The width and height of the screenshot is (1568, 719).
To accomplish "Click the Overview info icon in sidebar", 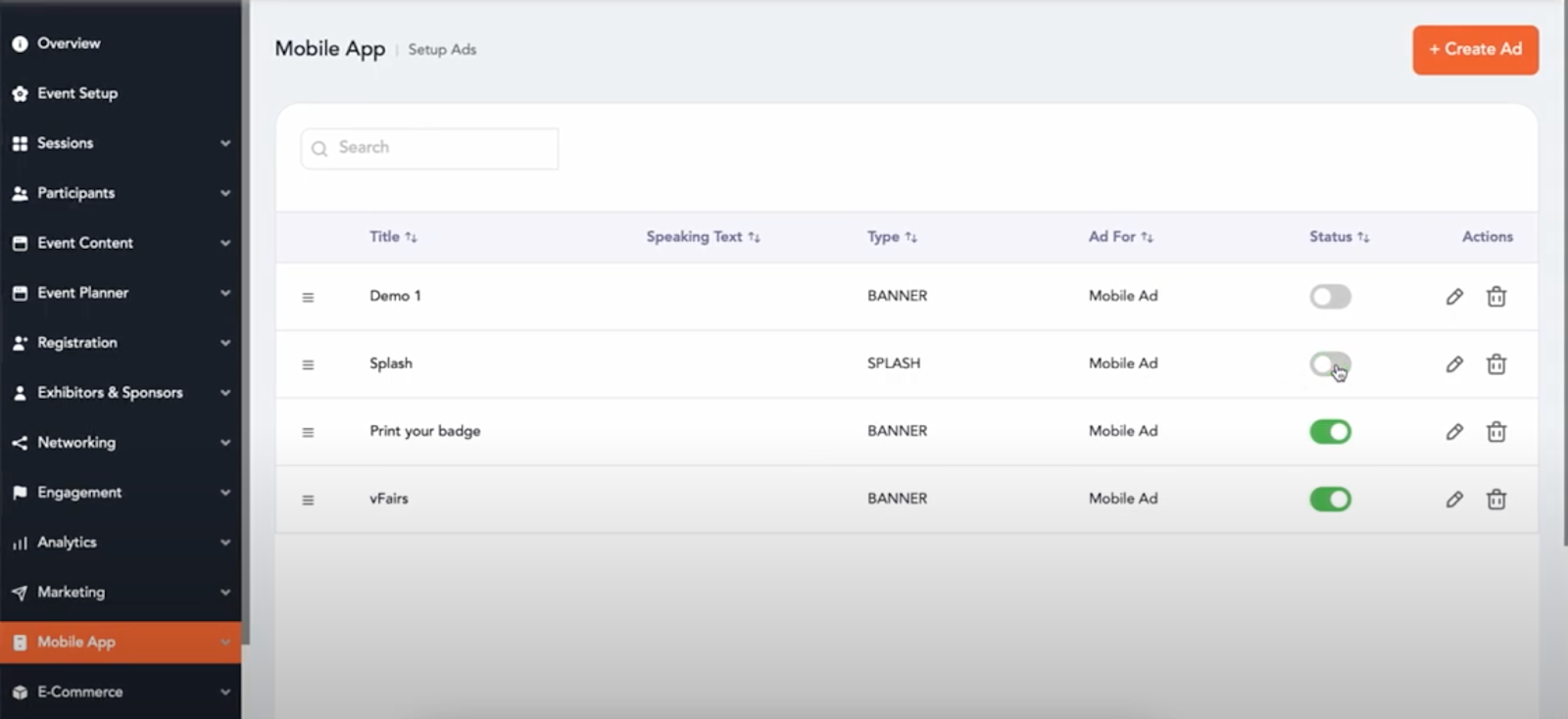I will pos(20,43).
